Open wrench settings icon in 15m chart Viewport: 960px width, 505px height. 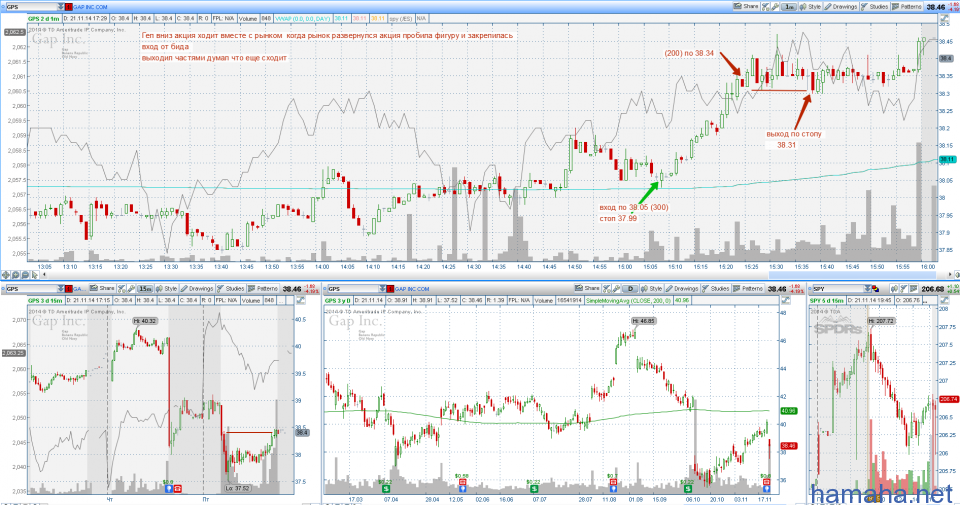click(x=131, y=288)
